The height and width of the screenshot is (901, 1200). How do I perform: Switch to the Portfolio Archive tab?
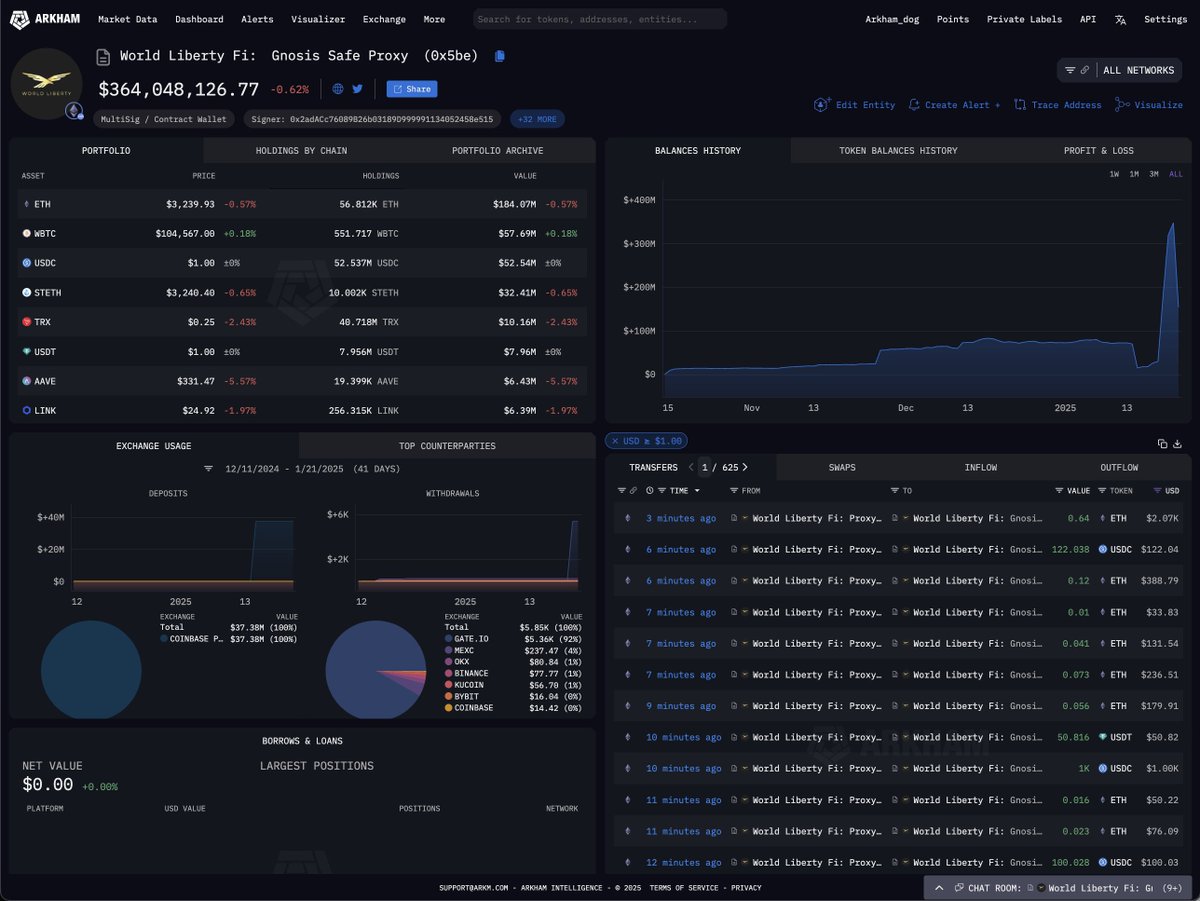(x=497, y=150)
